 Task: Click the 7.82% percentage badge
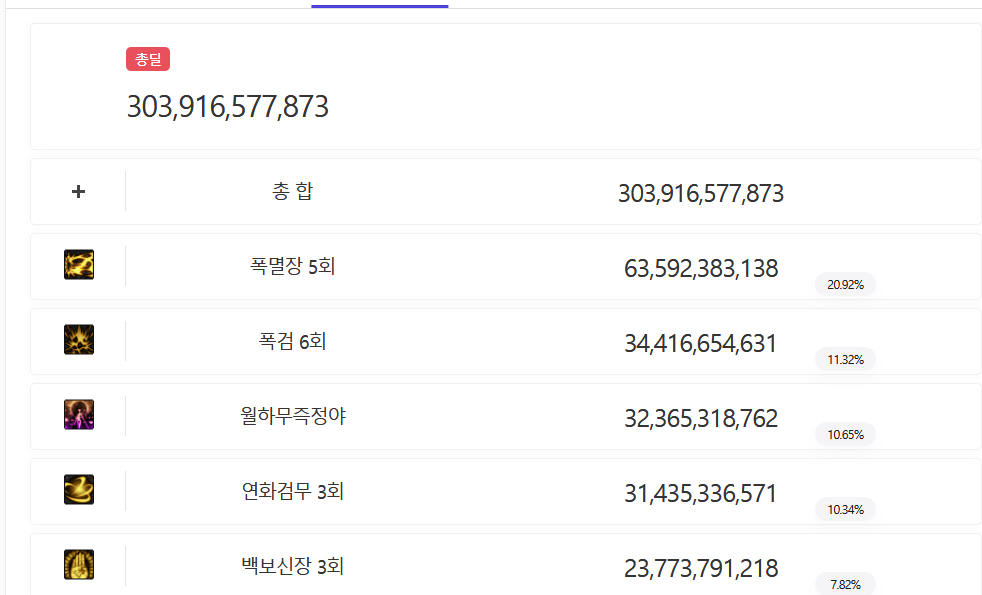(845, 583)
